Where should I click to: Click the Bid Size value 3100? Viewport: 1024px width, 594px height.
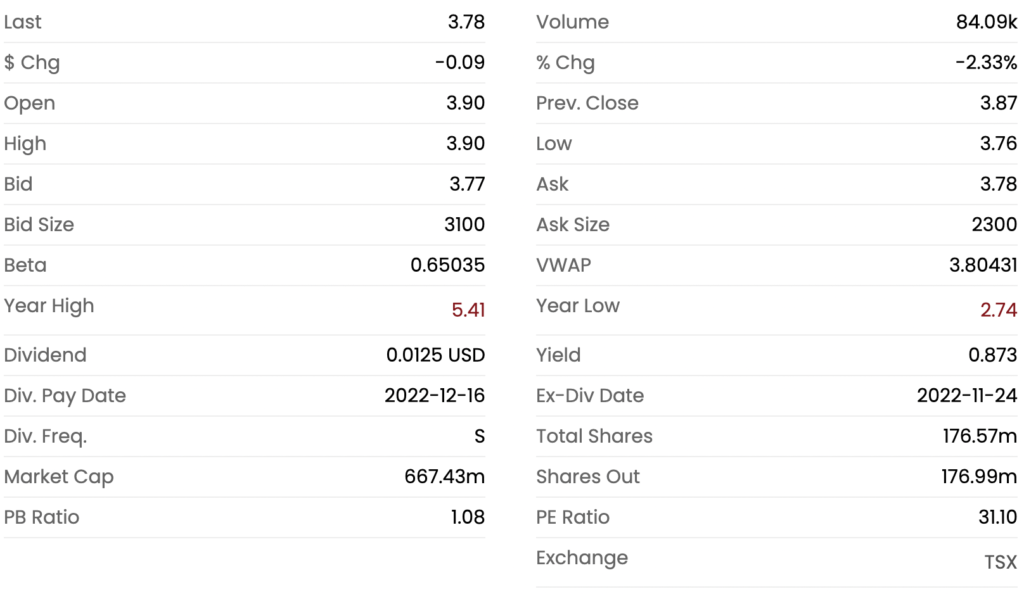464,225
